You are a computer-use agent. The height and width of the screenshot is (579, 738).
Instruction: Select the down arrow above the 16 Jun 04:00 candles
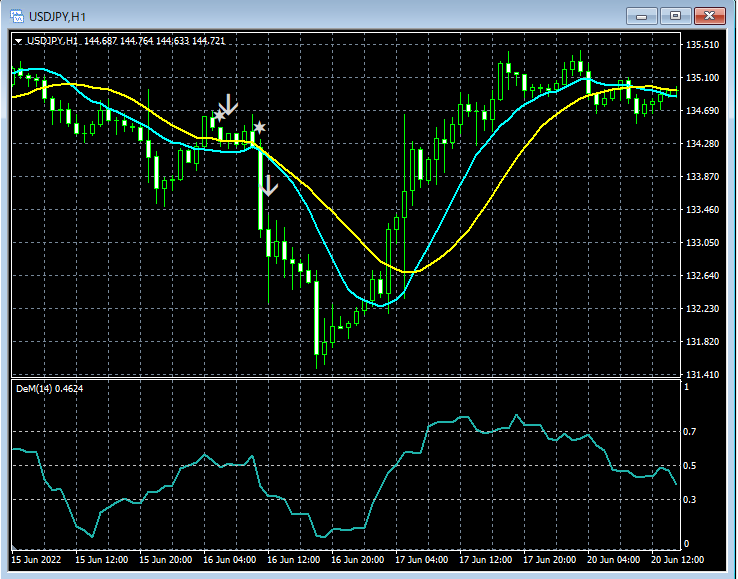228,104
